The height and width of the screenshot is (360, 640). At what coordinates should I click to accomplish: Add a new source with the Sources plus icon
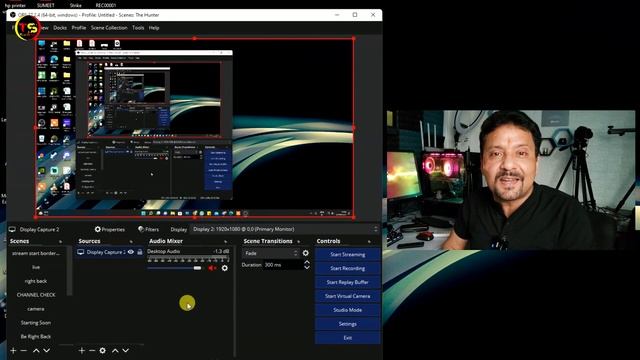click(x=82, y=351)
